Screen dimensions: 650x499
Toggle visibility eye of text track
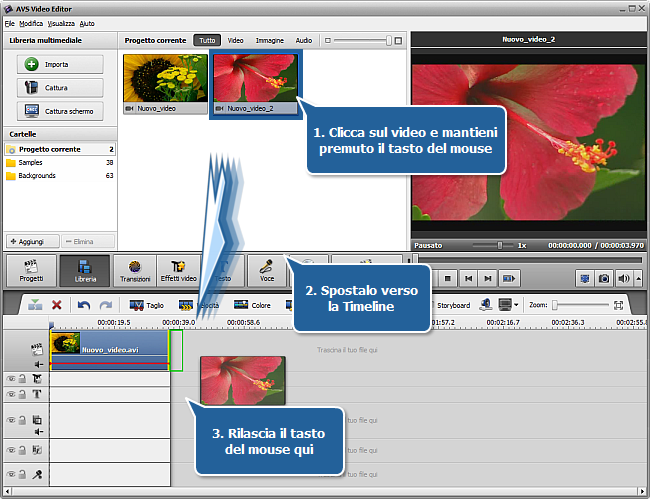pyautogui.click(x=10, y=394)
